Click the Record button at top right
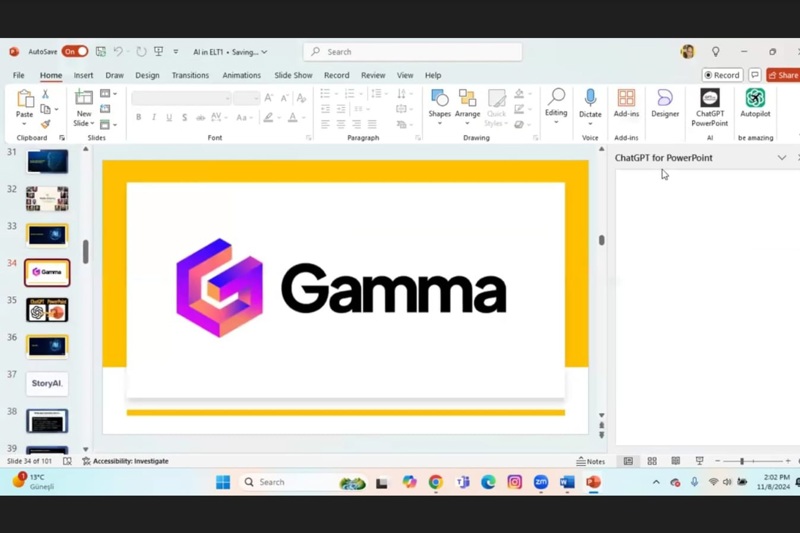800x533 pixels. click(x=722, y=75)
